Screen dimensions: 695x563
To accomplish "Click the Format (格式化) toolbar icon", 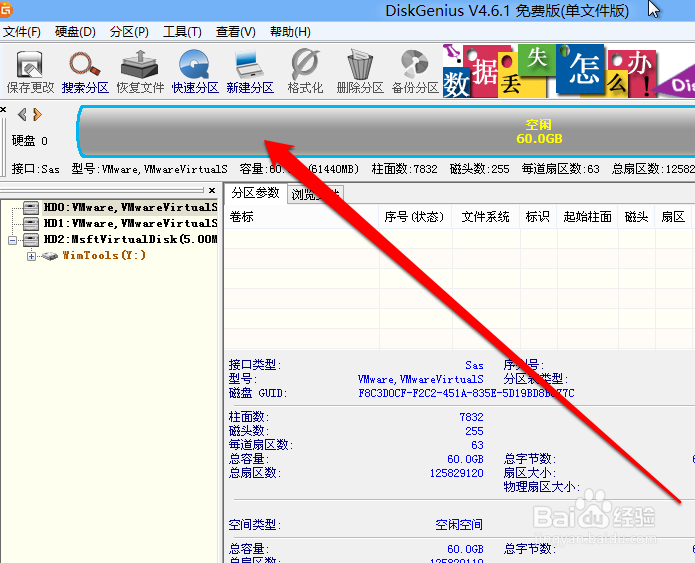I will pyautogui.click(x=305, y=71).
